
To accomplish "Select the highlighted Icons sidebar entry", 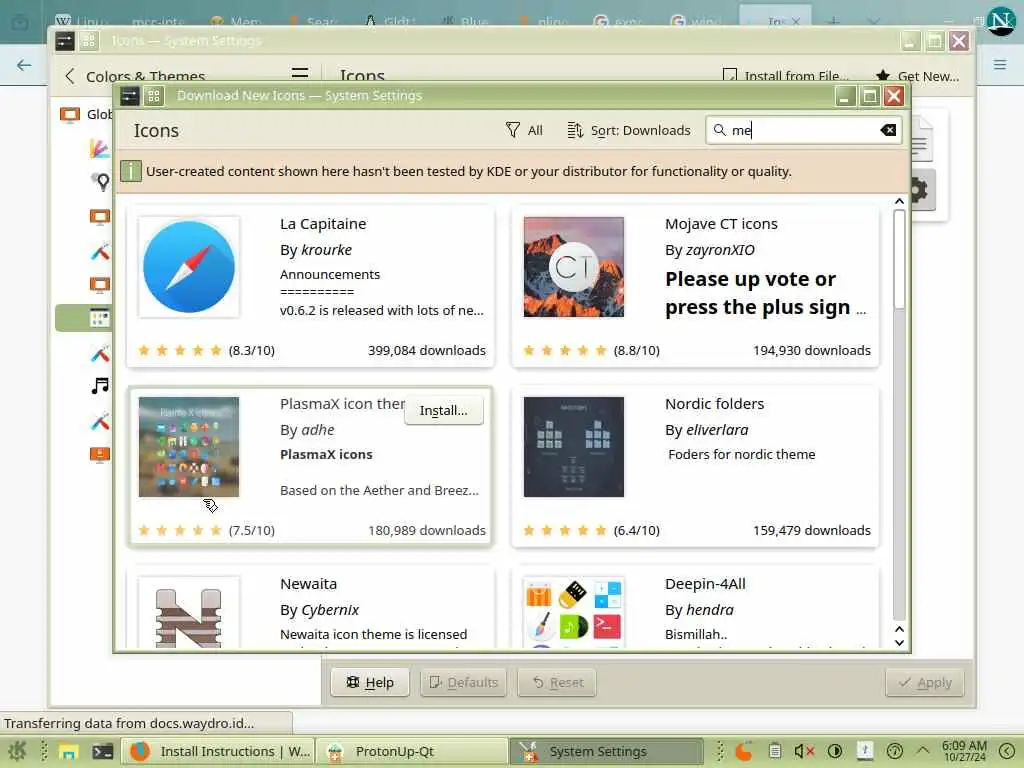I will click(84, 318).
